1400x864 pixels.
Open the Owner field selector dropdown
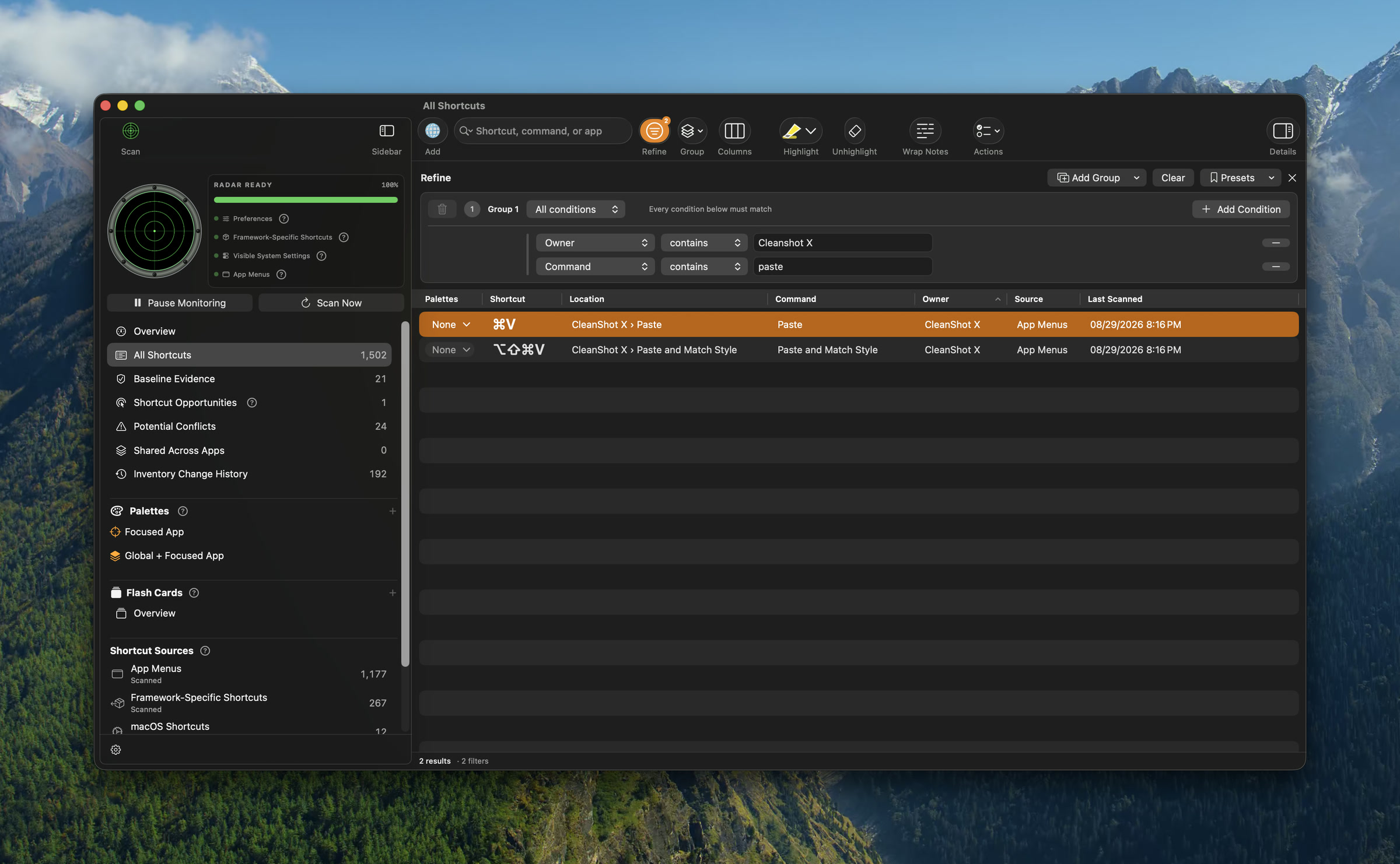coord(595,243)
